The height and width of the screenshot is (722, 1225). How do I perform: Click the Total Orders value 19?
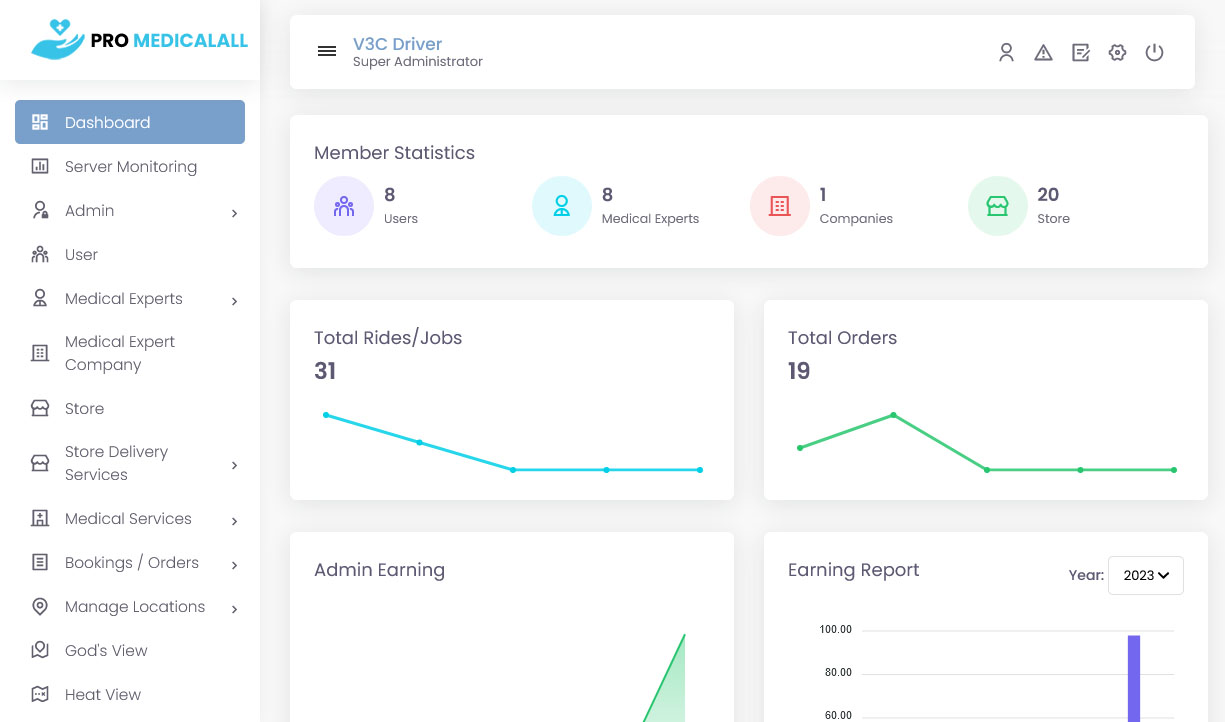click(799, 371)
